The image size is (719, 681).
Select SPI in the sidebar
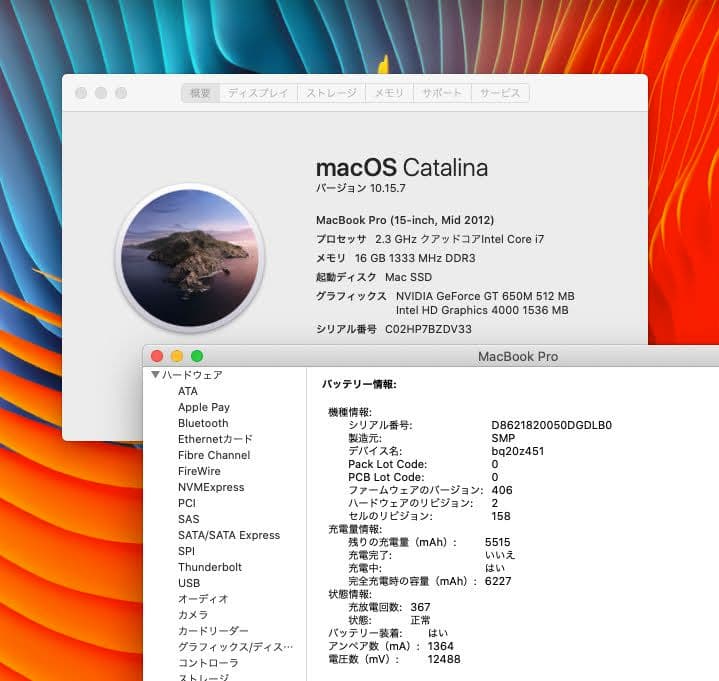(x=186, y=551)
